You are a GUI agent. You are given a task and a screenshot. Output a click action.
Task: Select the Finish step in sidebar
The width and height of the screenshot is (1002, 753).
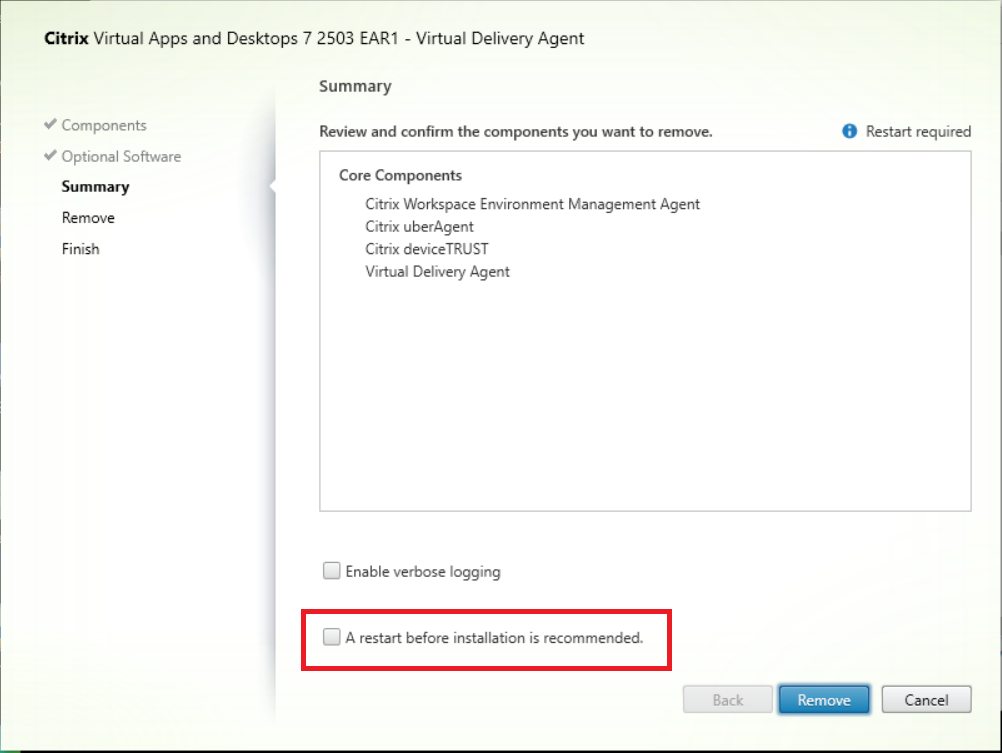pos(80,249)
